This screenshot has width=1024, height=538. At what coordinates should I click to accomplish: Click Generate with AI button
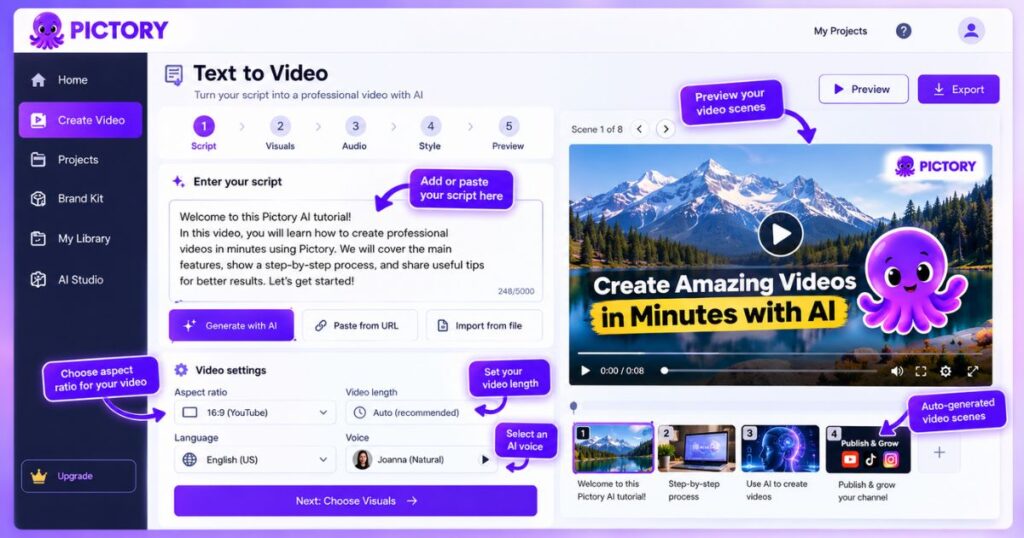coord(231,325)
